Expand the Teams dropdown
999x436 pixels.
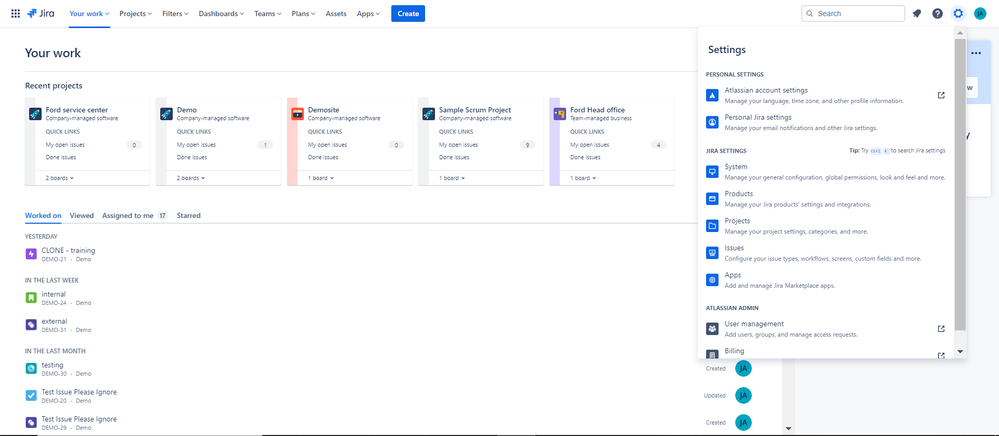pos(268,13)
